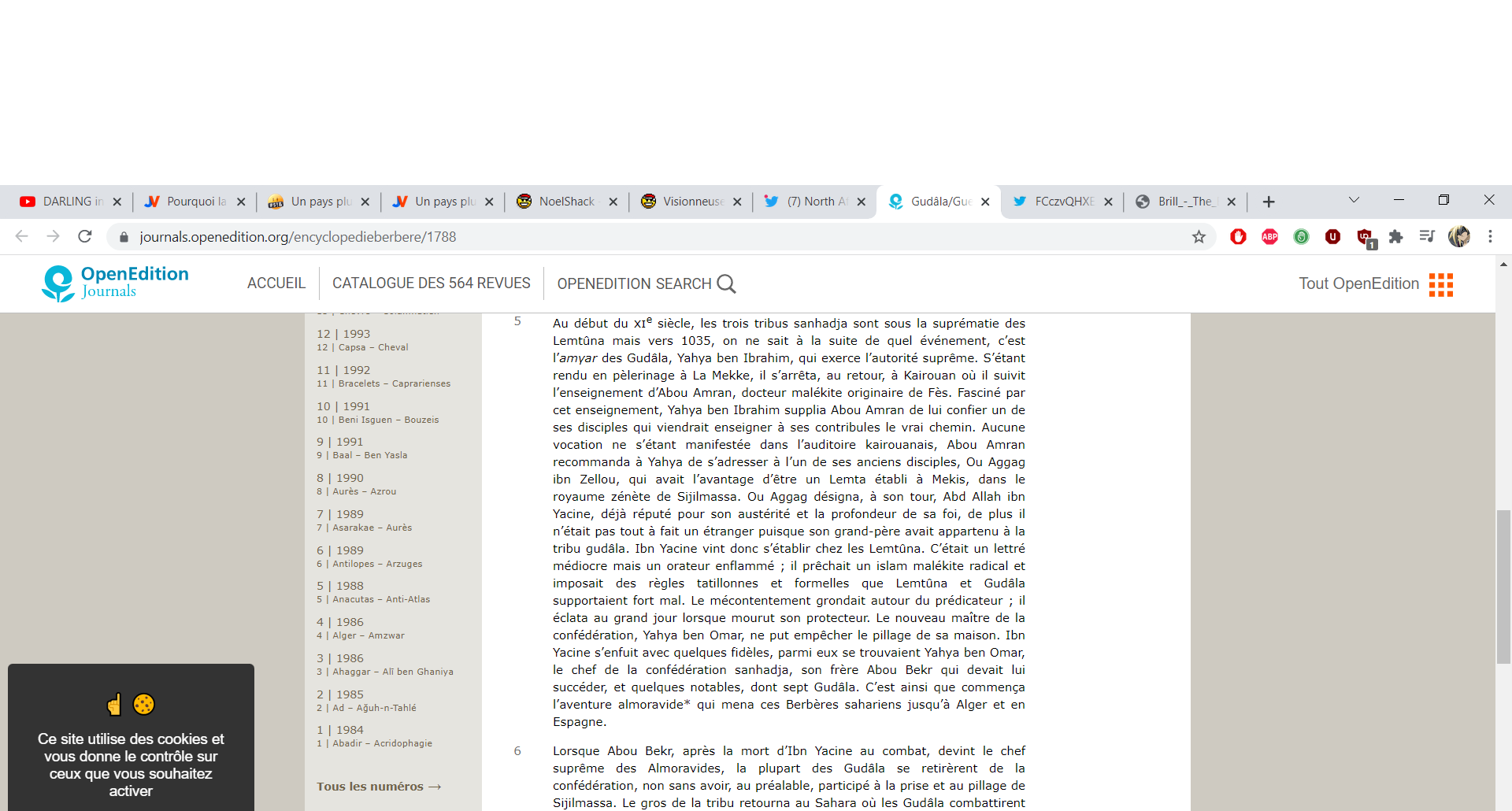
Task: Open a new browser tab
Action: pyautogui.click(x=1269, y=202)
